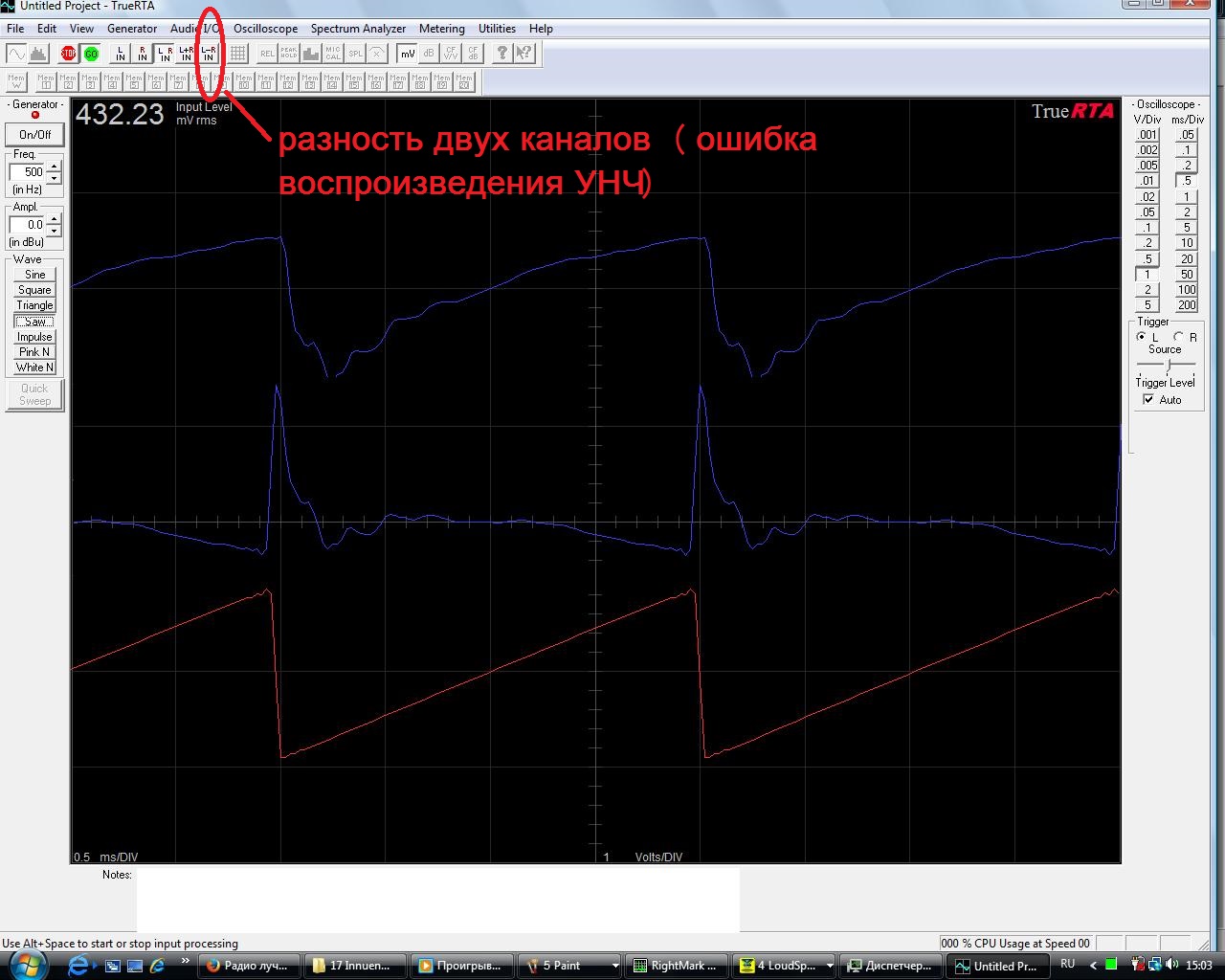Select Sine waveform
This screenshot has width=1225, height=980.
pos(34,275)
